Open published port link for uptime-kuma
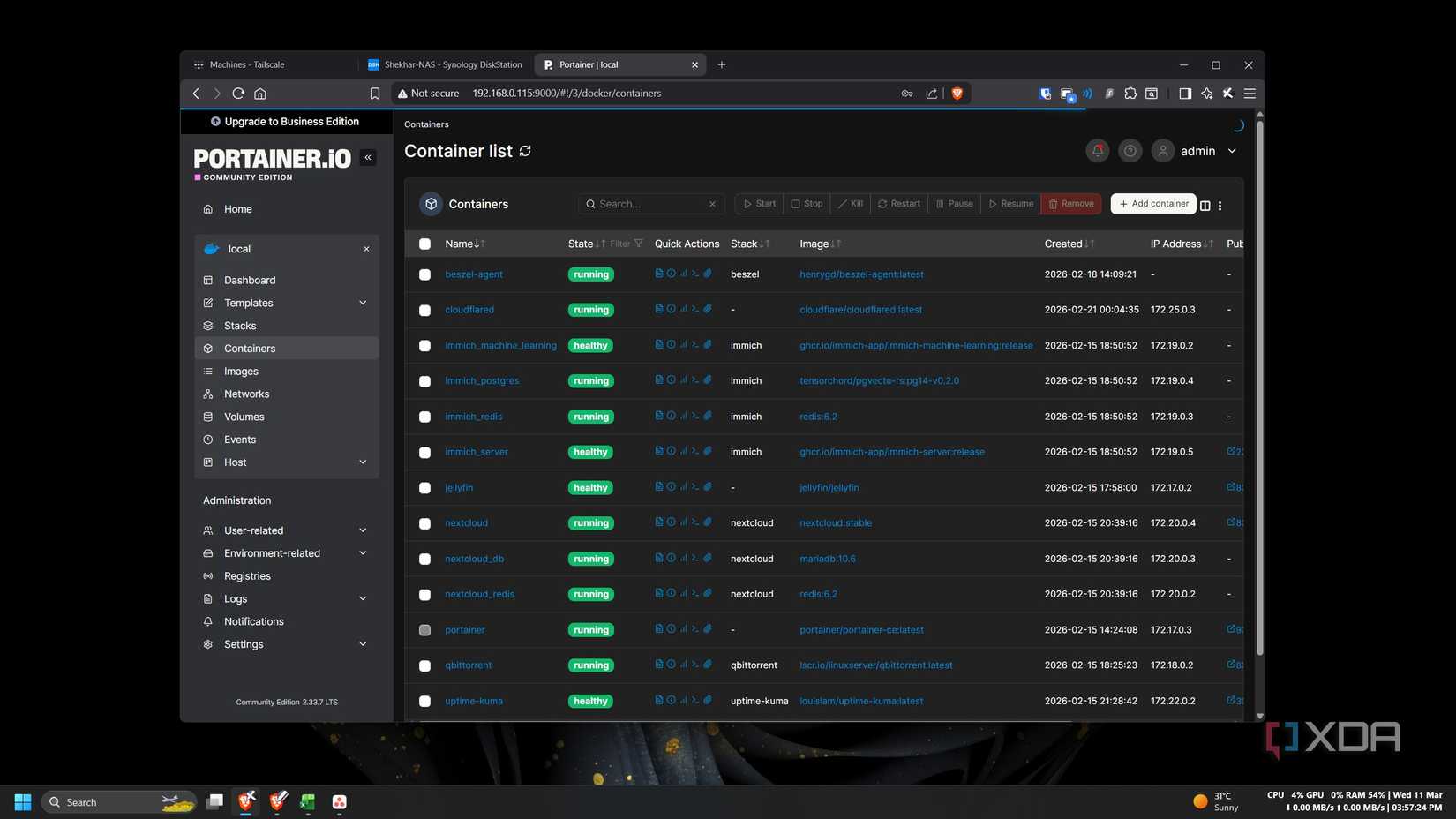The height and width of the screenshot is (819, 1456). pos(1235,700)
